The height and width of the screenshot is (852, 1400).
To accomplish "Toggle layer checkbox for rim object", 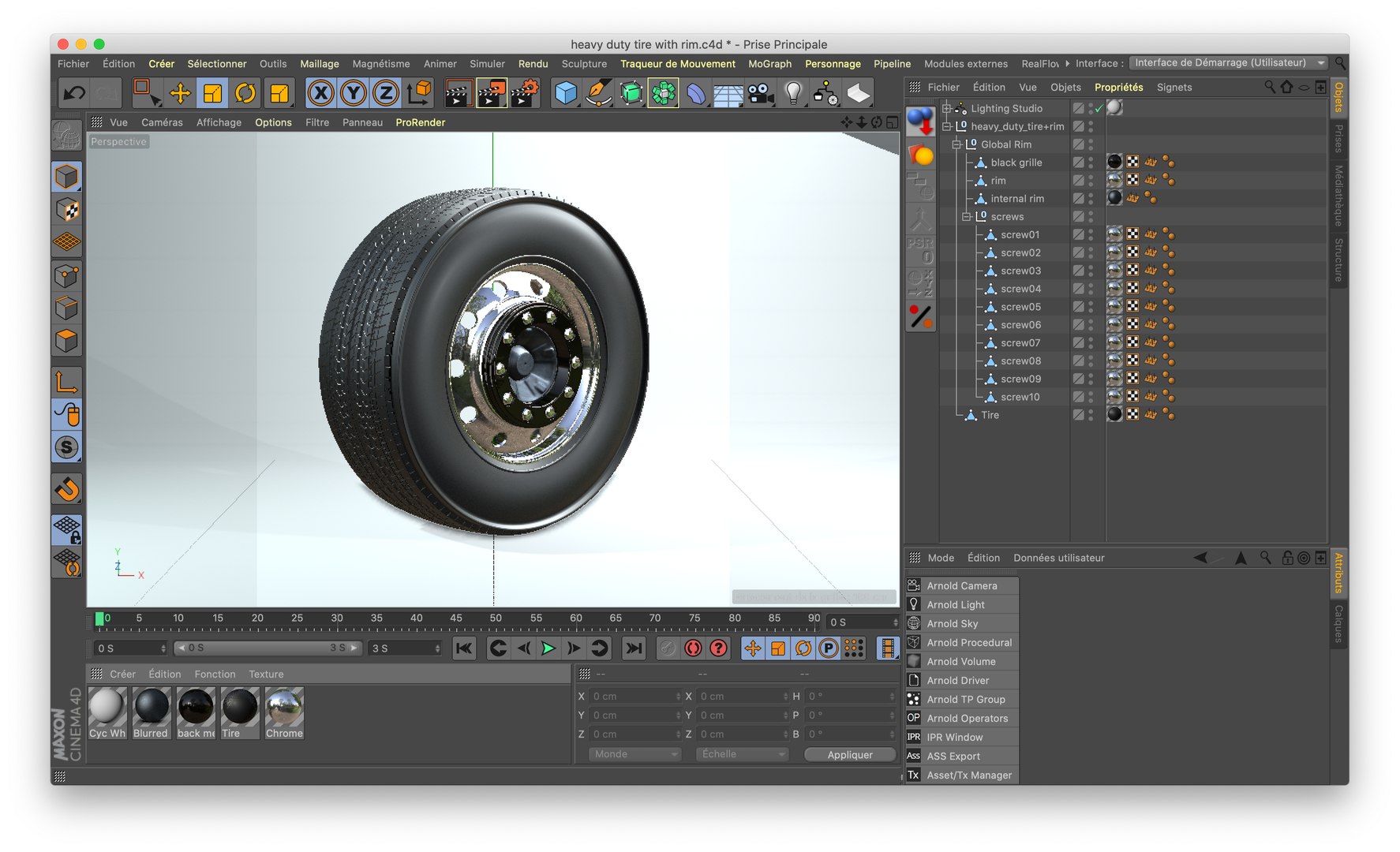I will [x=1078, y=181].
